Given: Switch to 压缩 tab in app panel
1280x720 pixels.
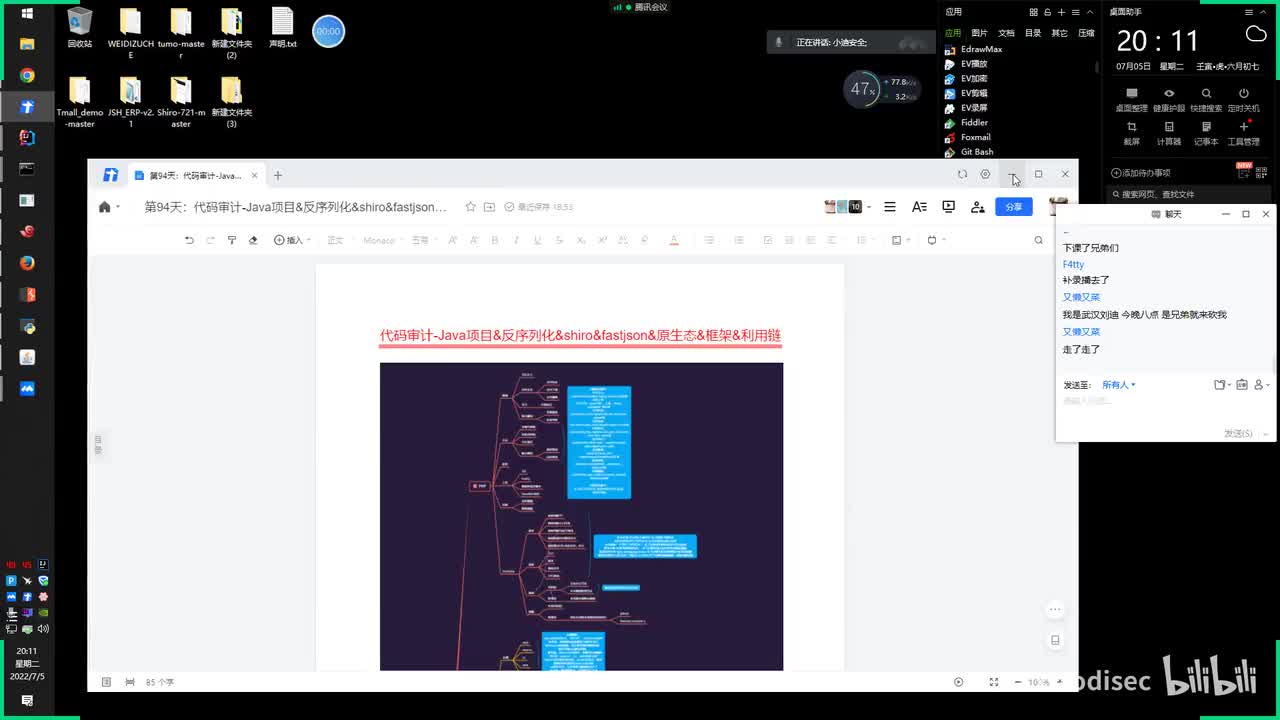Looking at the screenshot, I should pos(1086,33).
